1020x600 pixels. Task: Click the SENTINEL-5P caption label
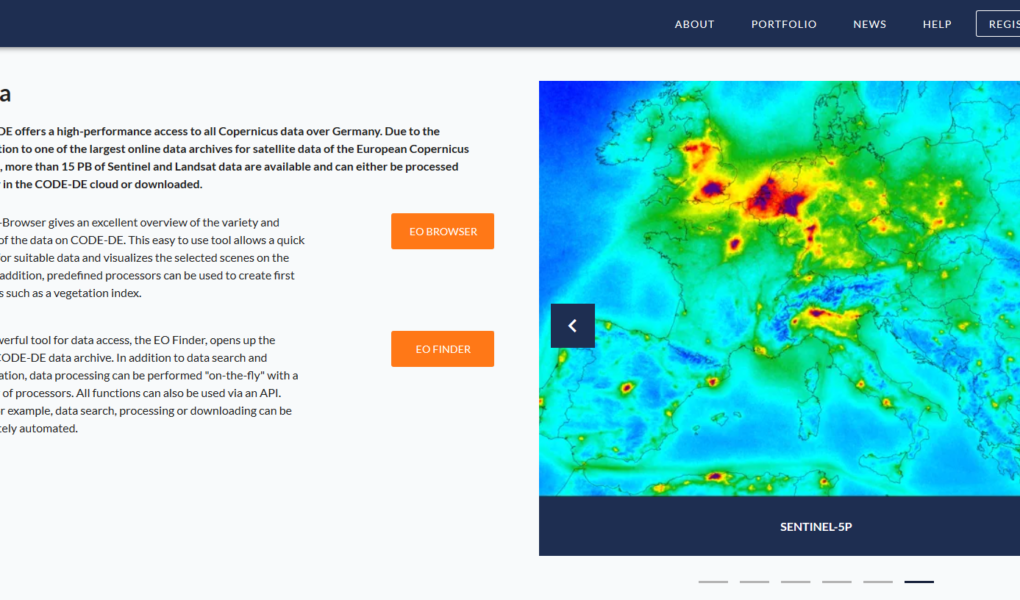[x=816, y=526]
